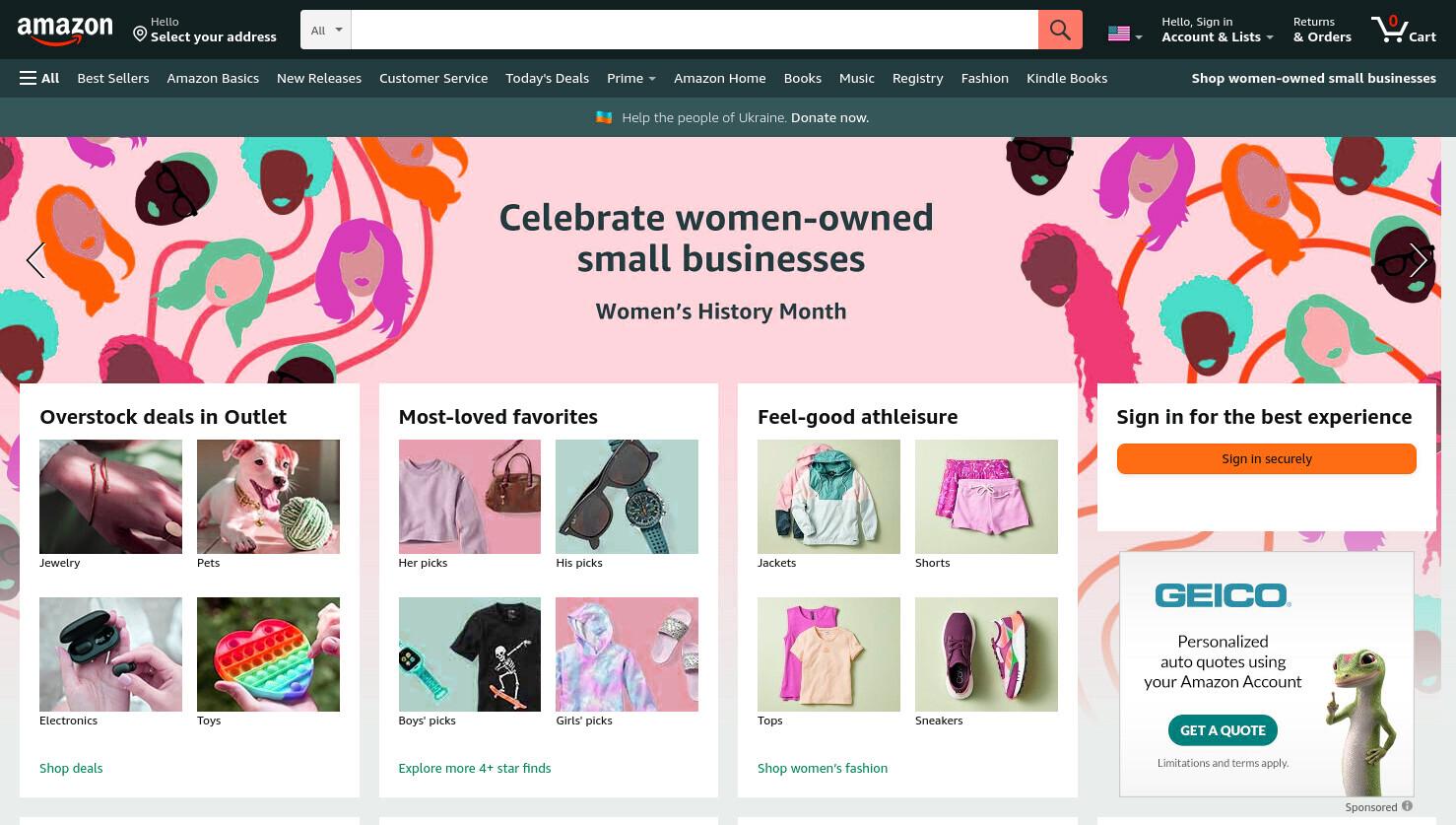Image resolution: width=1456 pixels, height=825 pixels.
Task: Open the Jewelry thumbnail
Action: (110, 497)
